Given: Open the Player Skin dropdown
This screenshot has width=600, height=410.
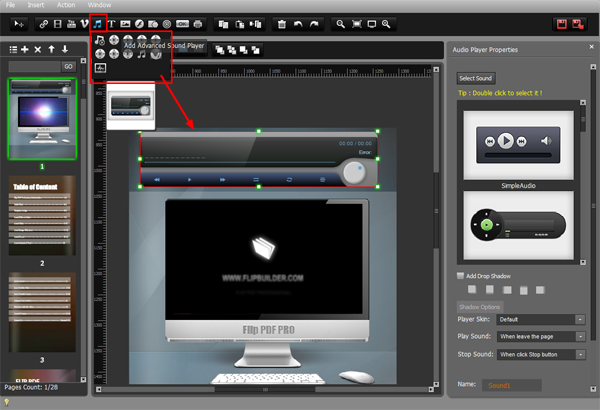Looking at the screenshot, I should (541, 319).
